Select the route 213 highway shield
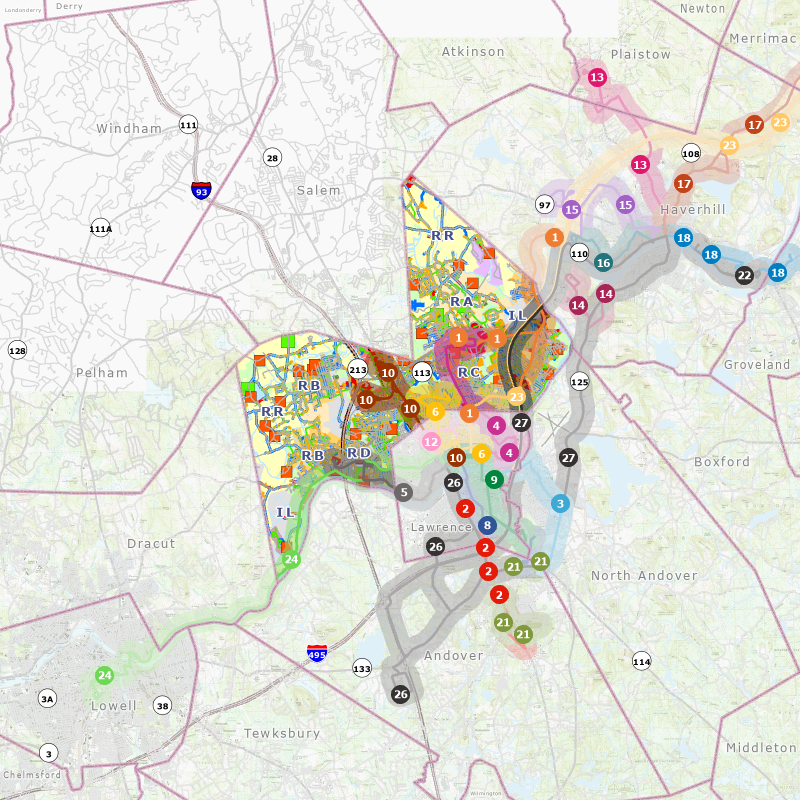This screenshot has width=800, height=800. (x=357, y=370)
